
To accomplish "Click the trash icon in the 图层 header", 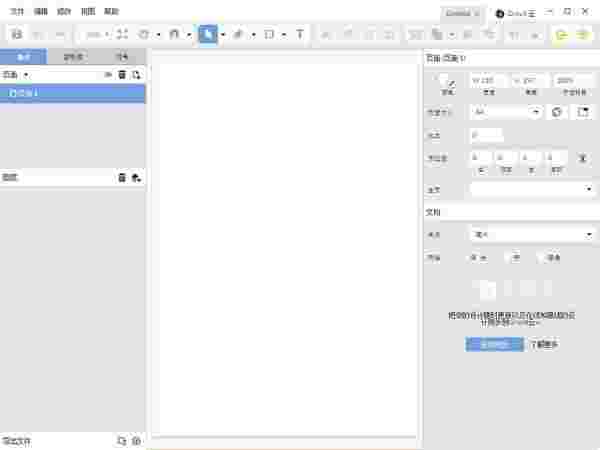I will tap(122, 178).
